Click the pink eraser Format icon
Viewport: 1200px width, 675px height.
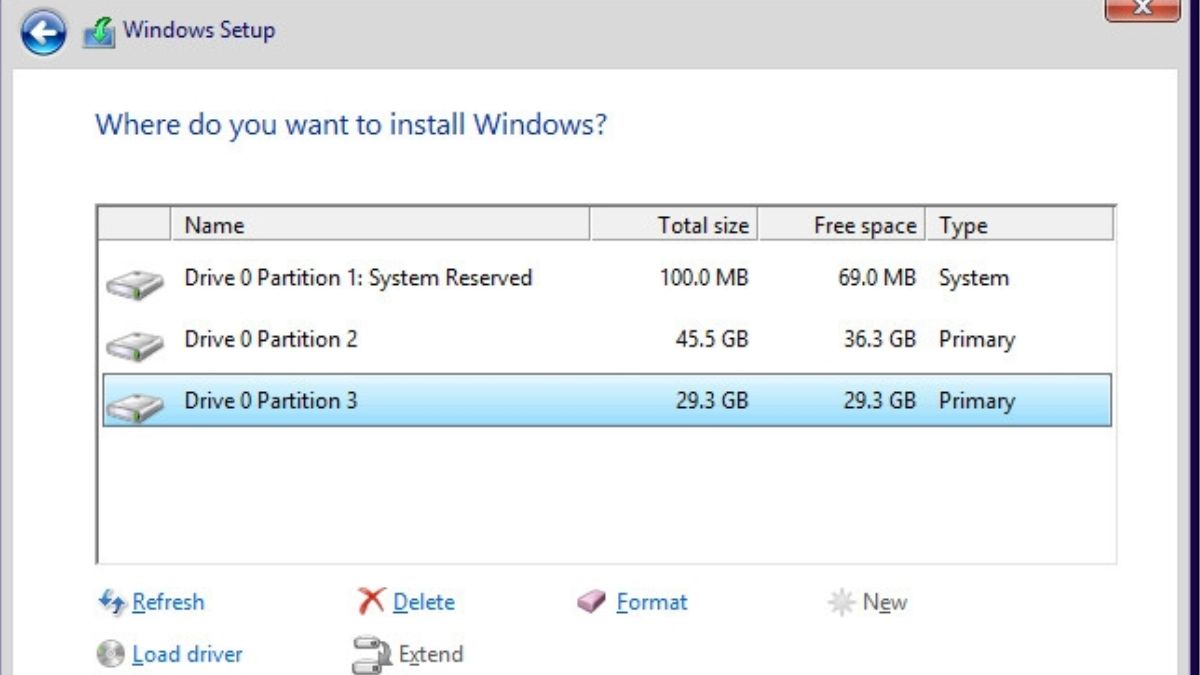pyautogui.click(x=592, y=602)
